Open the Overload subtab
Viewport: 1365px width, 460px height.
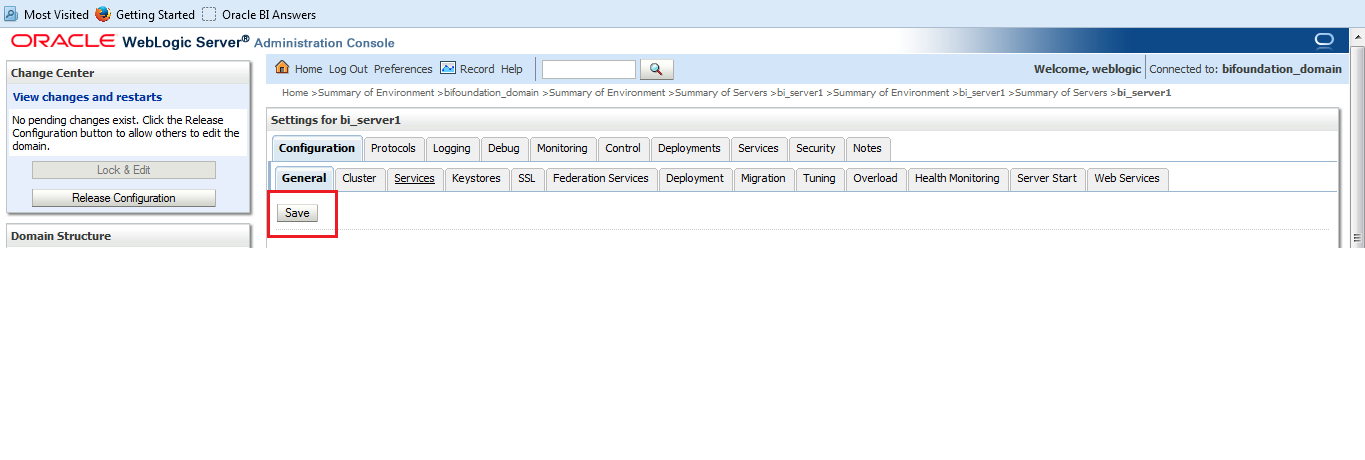point(875,178)
